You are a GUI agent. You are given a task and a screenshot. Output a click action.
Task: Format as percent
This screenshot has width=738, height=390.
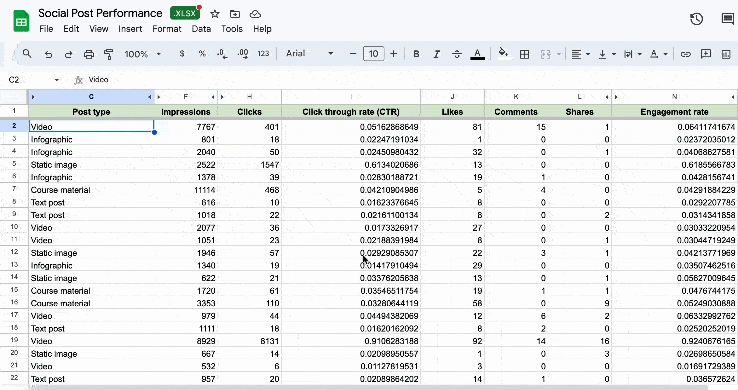202,54
